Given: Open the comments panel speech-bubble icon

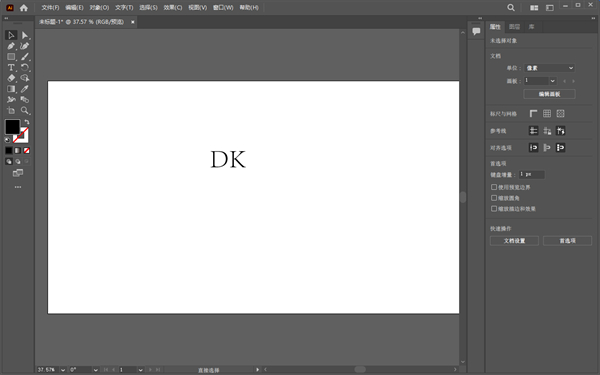Looking at the screenshot, I should 476,31.
